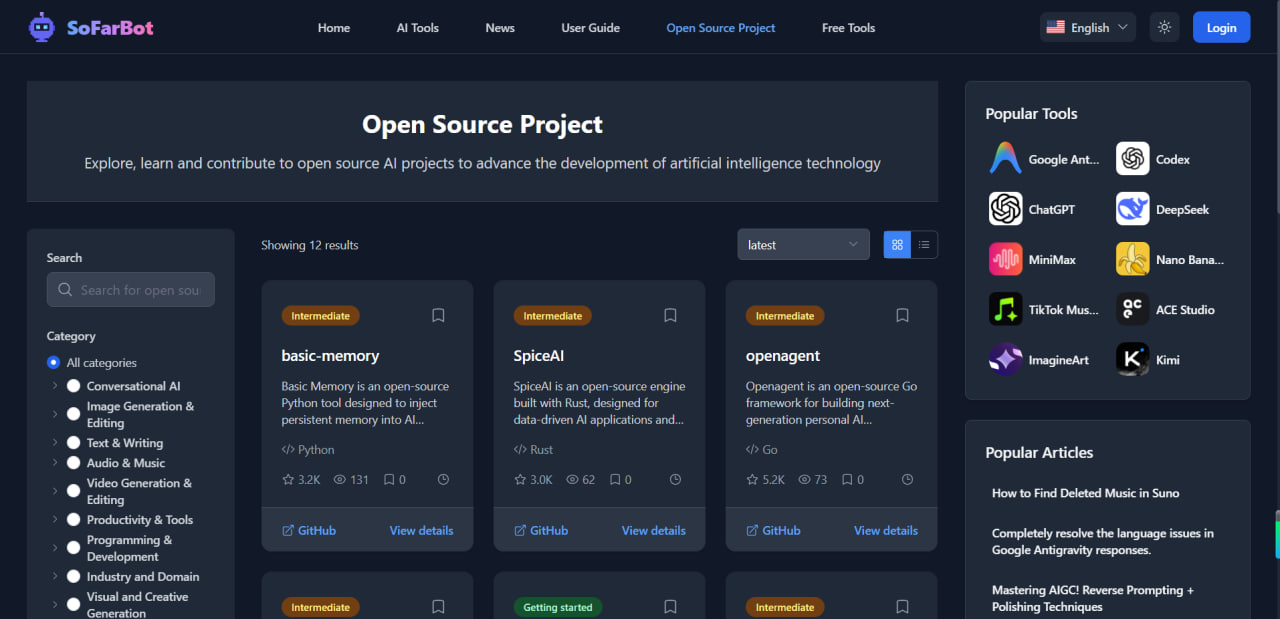Click the SoFarBot robot logo icon

(x=42, y=27)
